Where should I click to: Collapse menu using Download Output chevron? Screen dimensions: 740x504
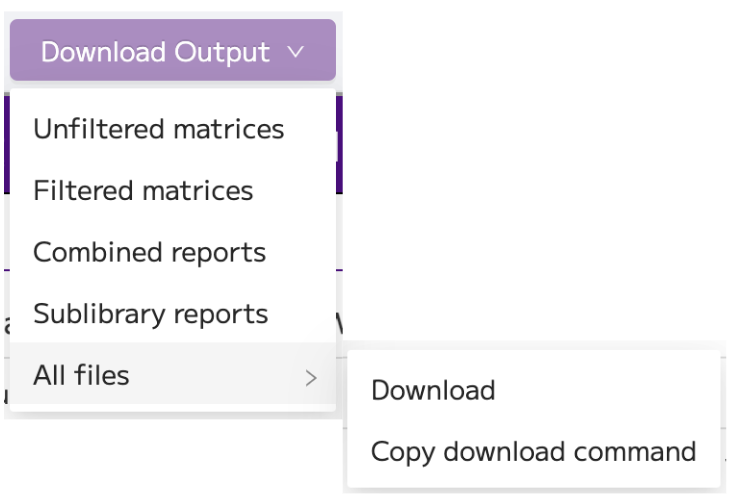coord(295,51)
